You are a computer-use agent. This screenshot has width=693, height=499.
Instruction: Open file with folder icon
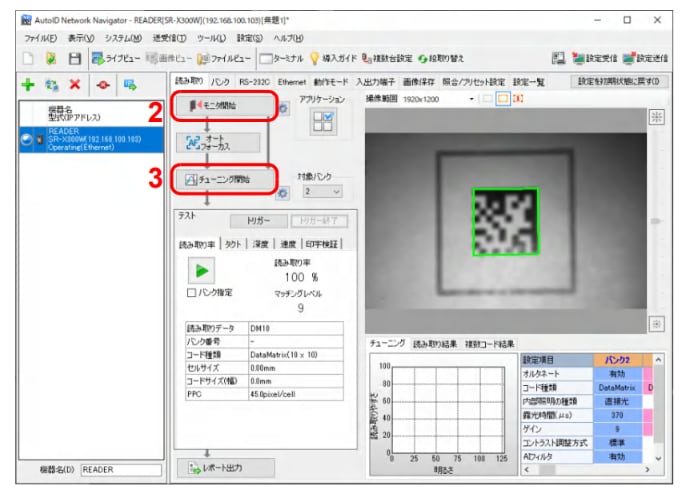click(x=51, y=58)
